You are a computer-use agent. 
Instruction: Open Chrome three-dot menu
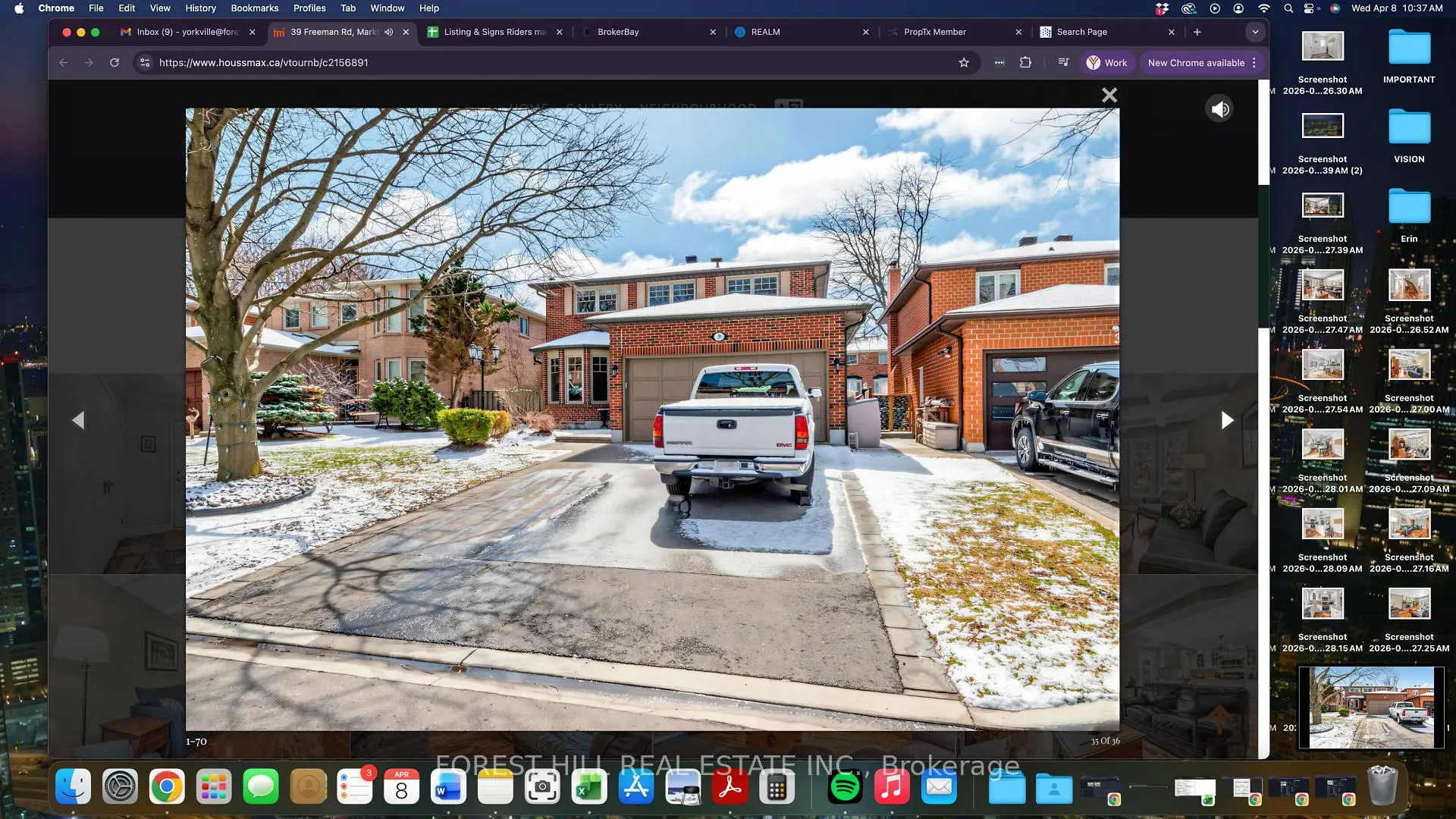(x=1254, y=63)
